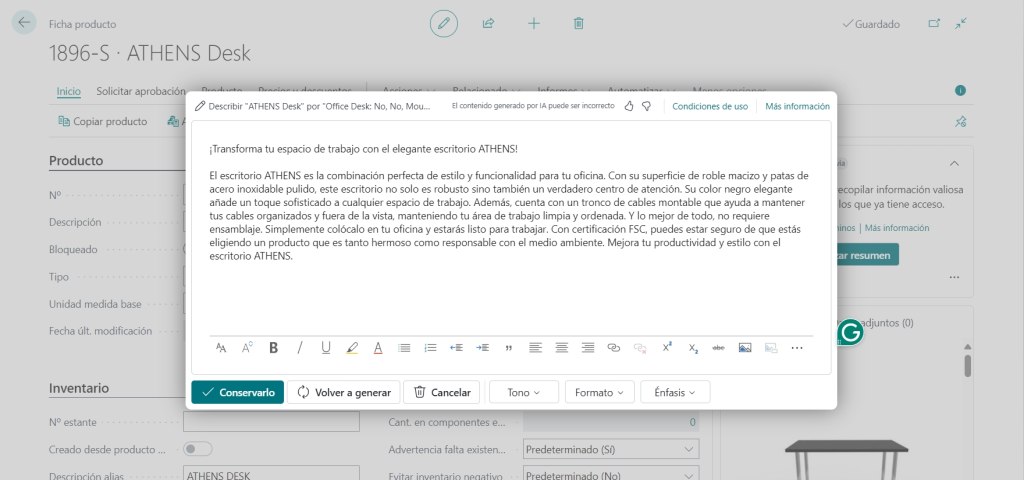Viewport: 1024px width, 480px height.
Task: Apply block quote formatting
Action: (x=509, y=348)
